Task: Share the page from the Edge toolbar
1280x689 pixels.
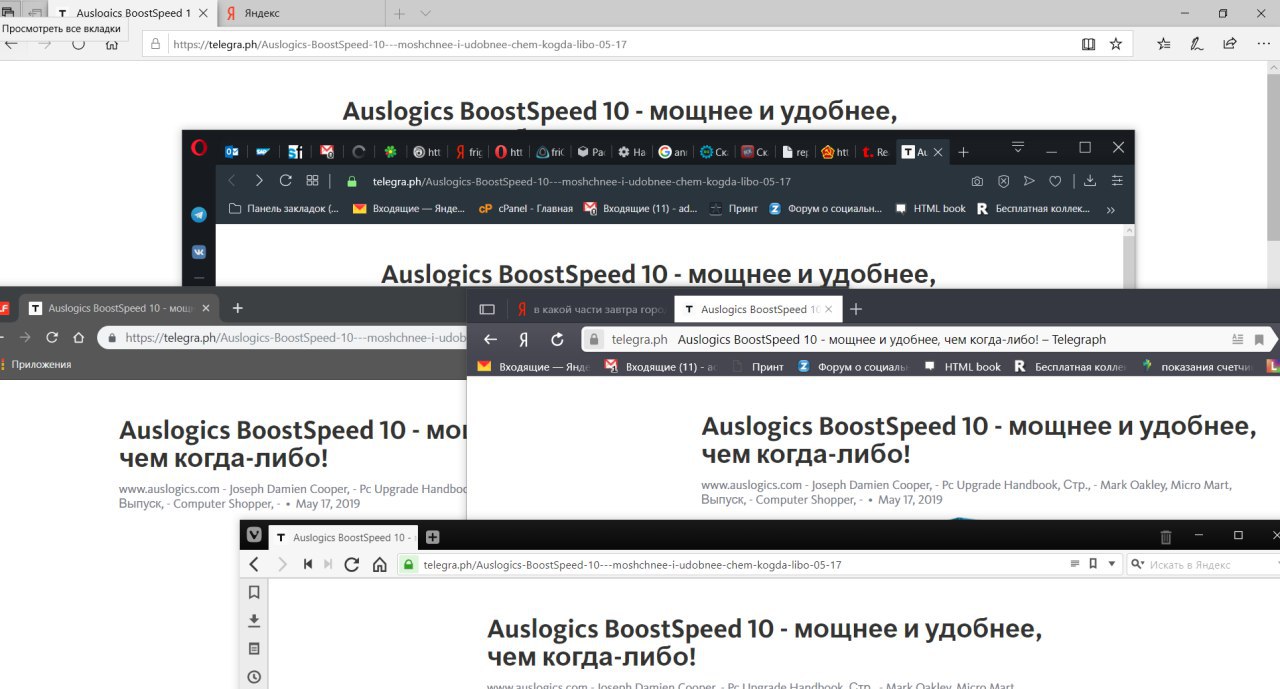Action: click(1230, 44)
